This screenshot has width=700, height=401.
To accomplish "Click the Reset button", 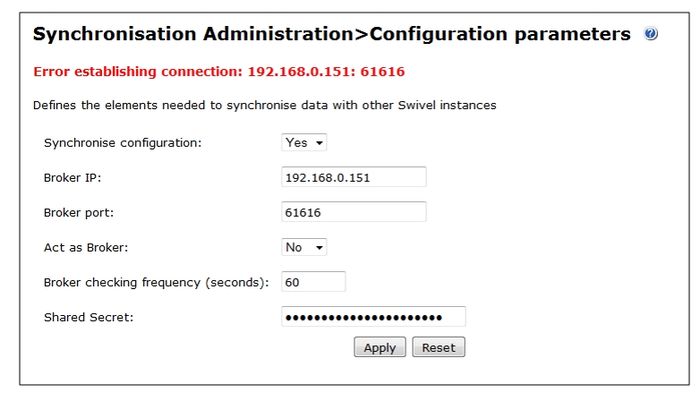I will 438,348.
